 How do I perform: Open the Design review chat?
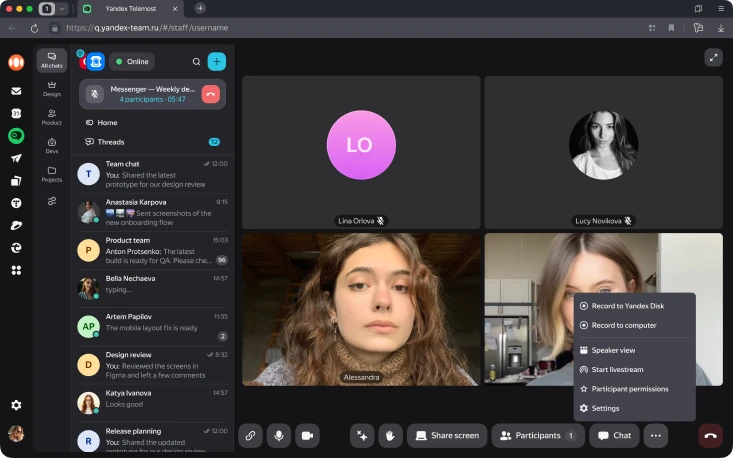[152, 365]
